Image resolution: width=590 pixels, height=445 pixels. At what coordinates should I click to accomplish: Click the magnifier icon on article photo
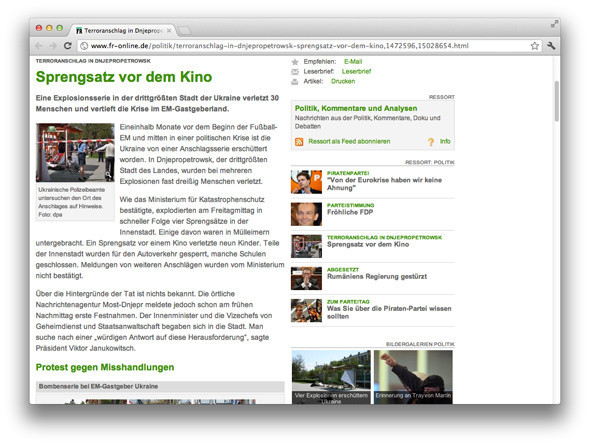[x=108, y=175]
